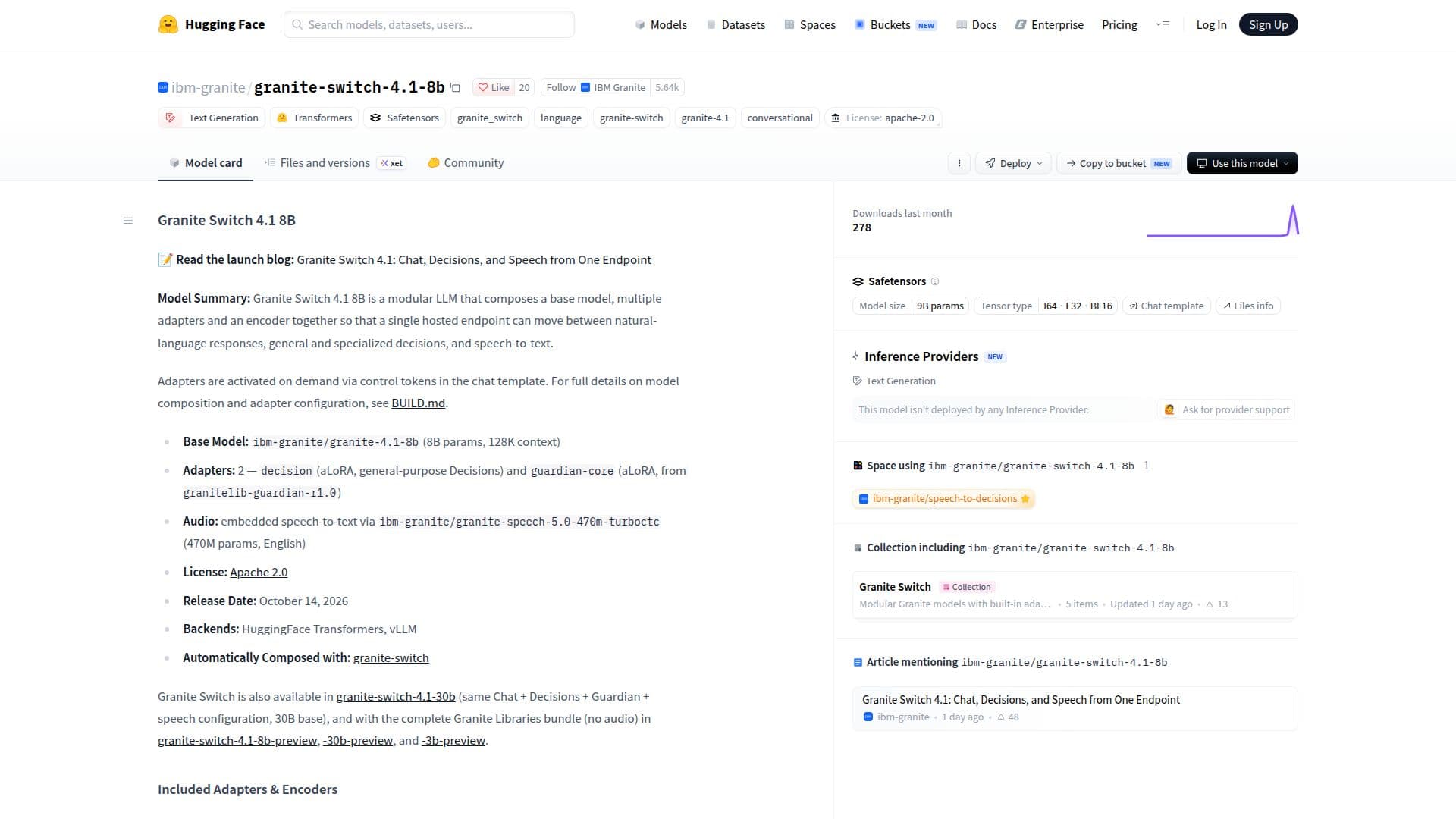Copy model name with clipboard icon
1456x819 pixels.
point(455,87)
